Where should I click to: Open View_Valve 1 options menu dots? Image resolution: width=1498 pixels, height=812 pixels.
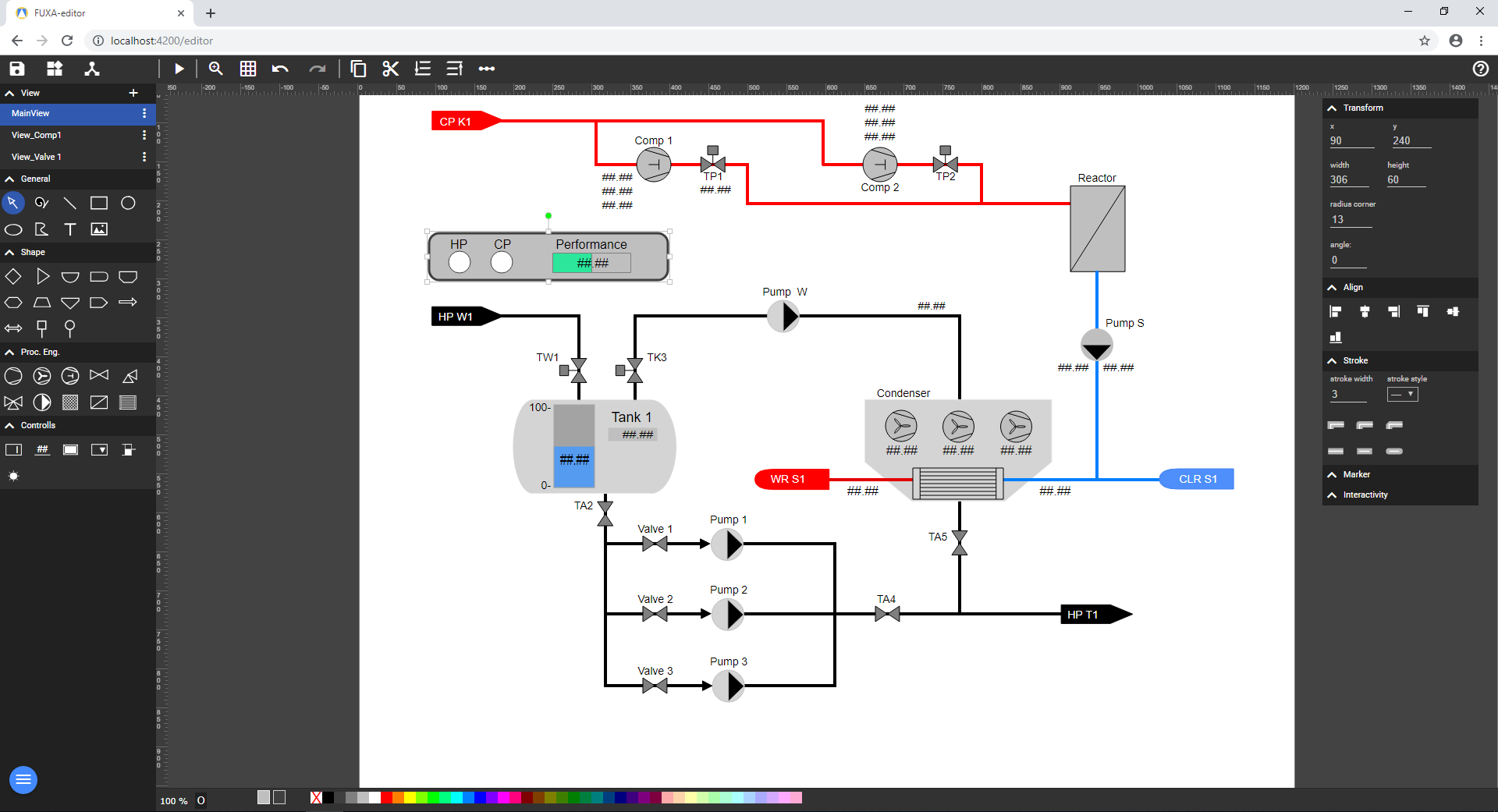coord(144,157)
